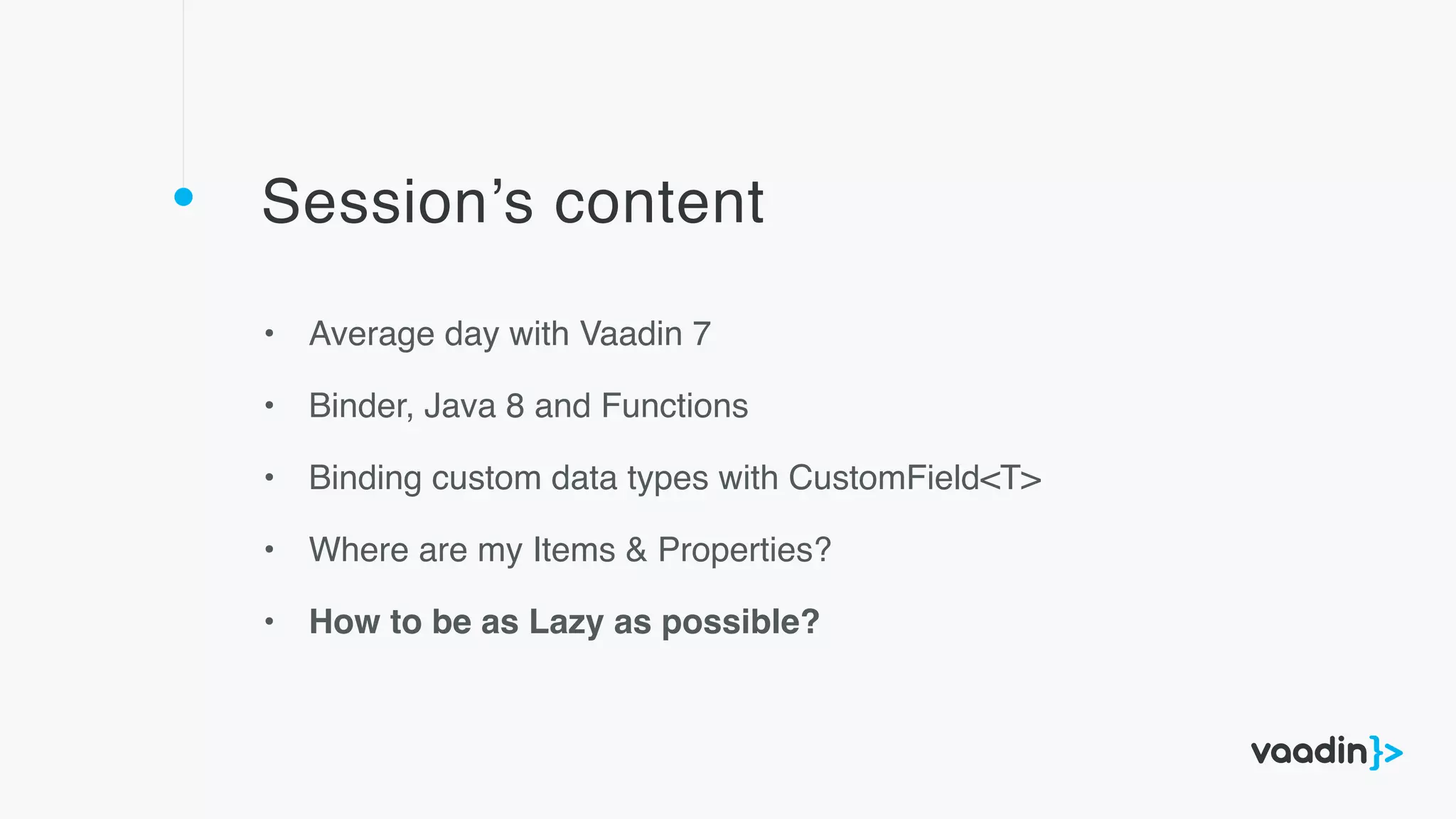Click the 'Binder, Java 8 and Functions' line

click(x=528, y=406)
